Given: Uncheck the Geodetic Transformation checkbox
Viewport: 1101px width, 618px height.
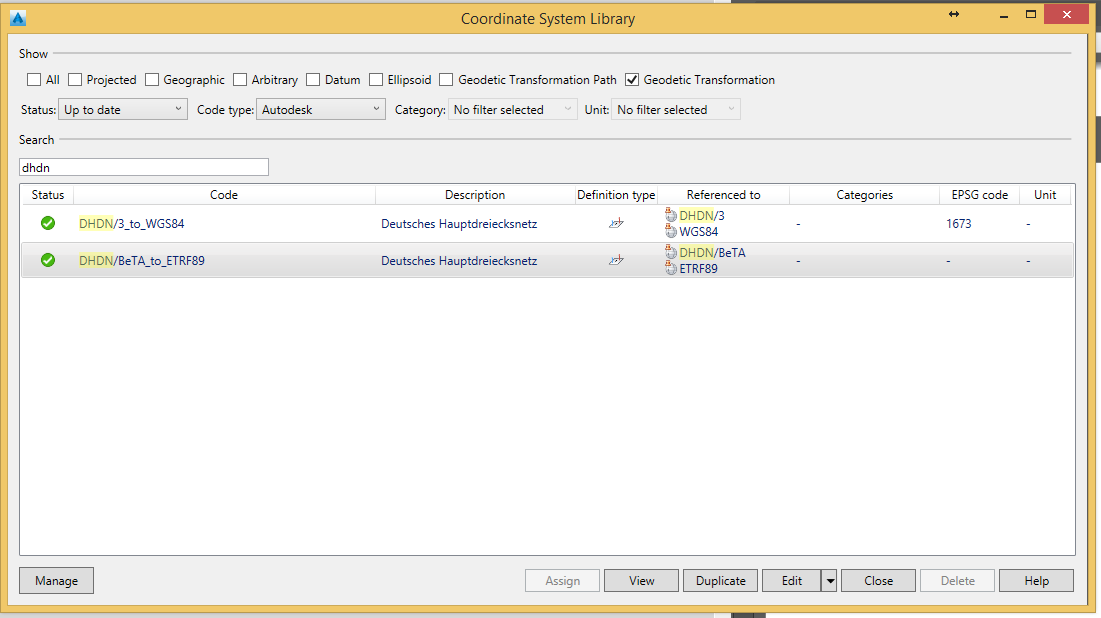Looking at the screenshot, I should pyautogui.click(x=632, y=79).
